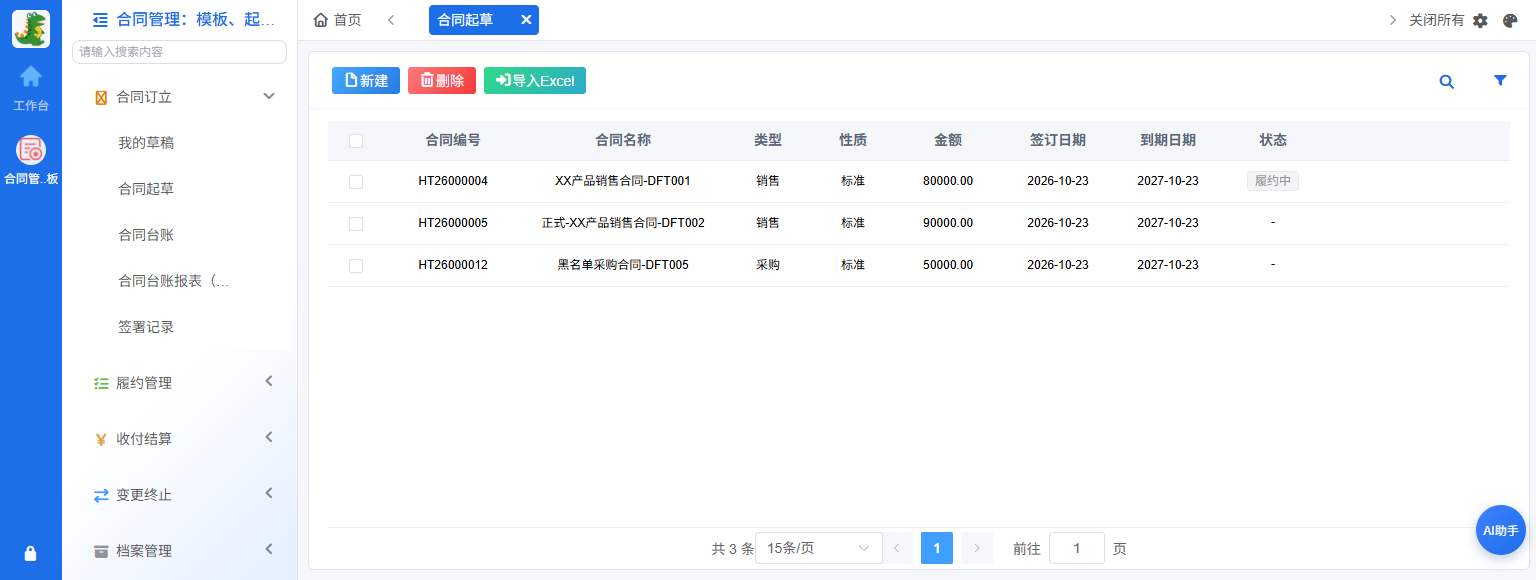Go to next page arrow in pagination
Screen dimensions: 1536x580
tap(977, 548)
